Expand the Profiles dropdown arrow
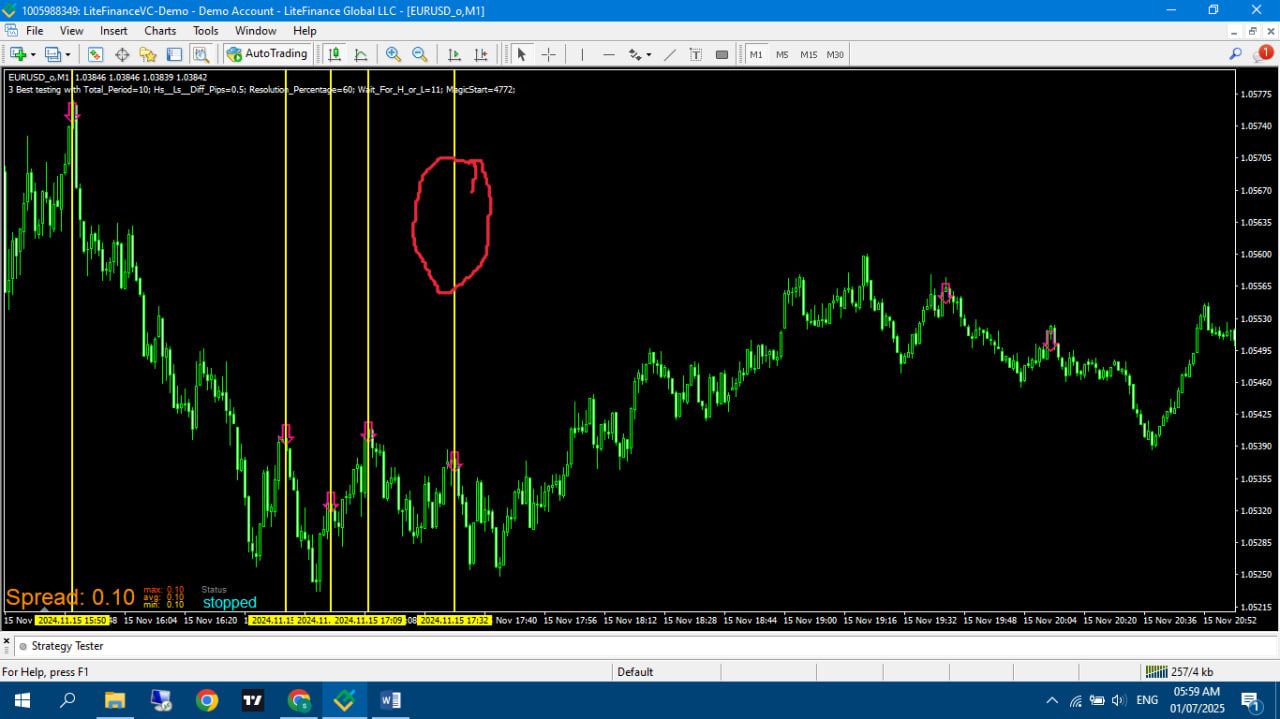This screenshot has height=719, width=1280. [x=68, y=55]
